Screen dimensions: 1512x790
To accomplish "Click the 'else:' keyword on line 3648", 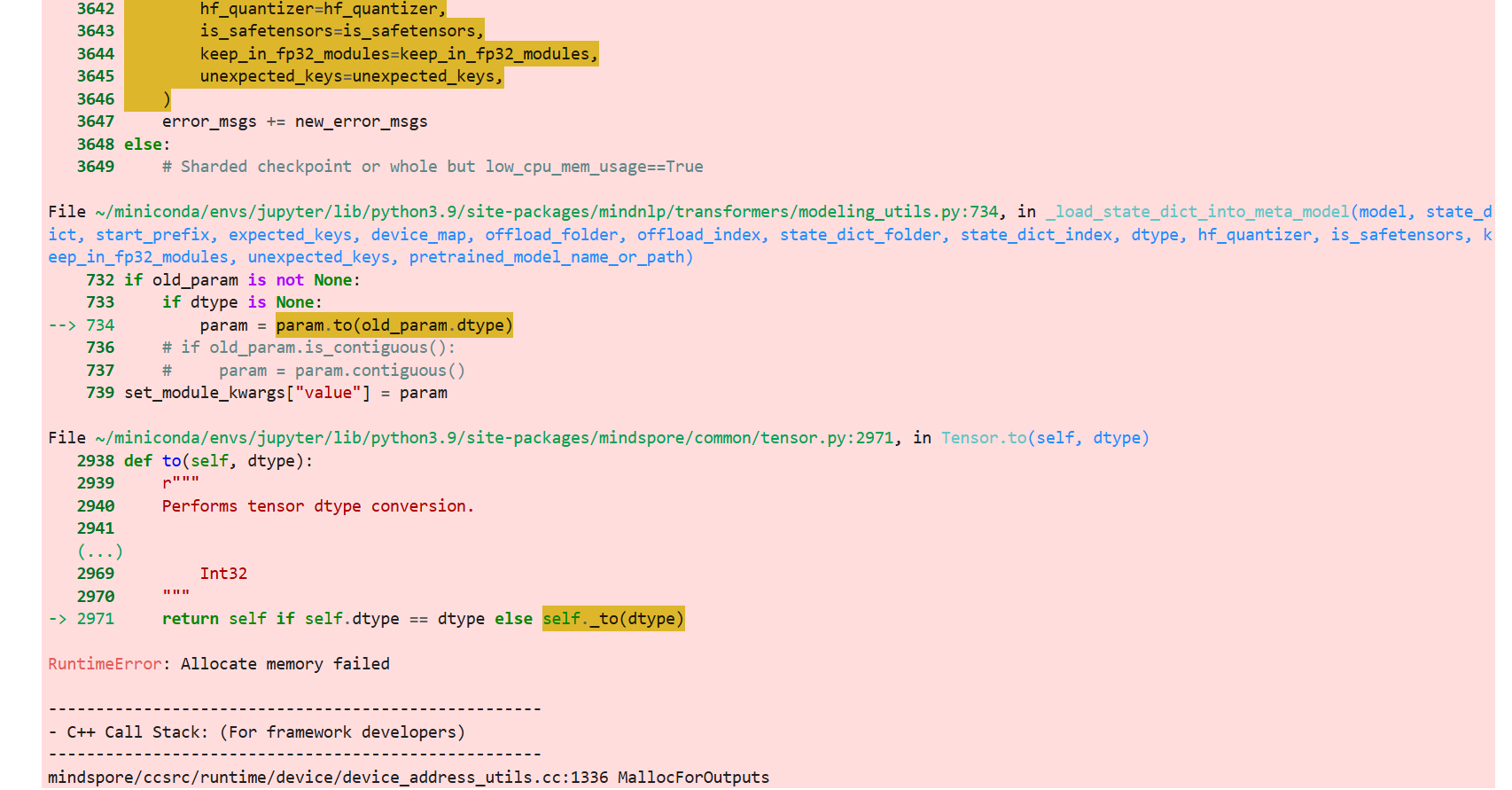I will [x=146, y=145].
